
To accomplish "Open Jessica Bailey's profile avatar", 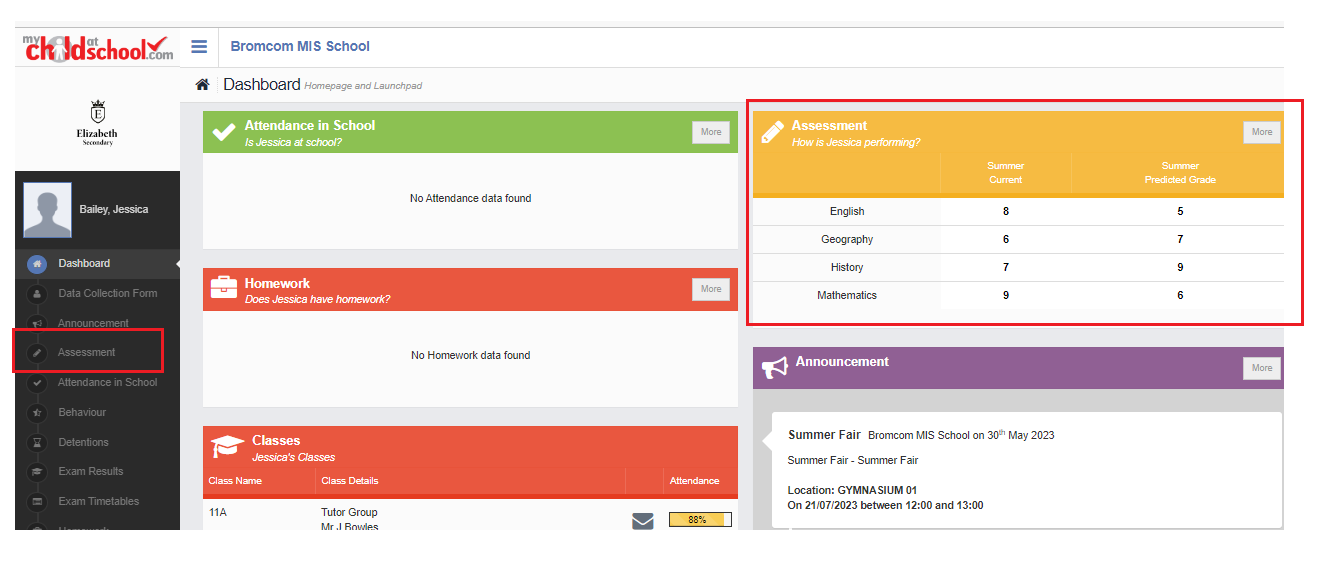I will coord(47,210).
